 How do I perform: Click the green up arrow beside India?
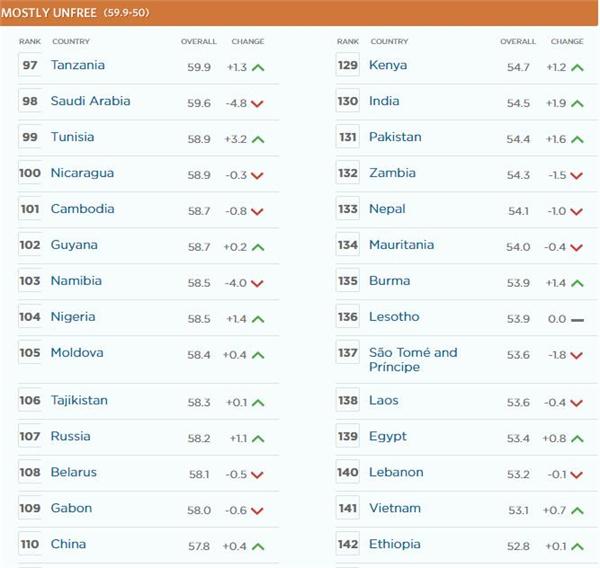point(577,104)
